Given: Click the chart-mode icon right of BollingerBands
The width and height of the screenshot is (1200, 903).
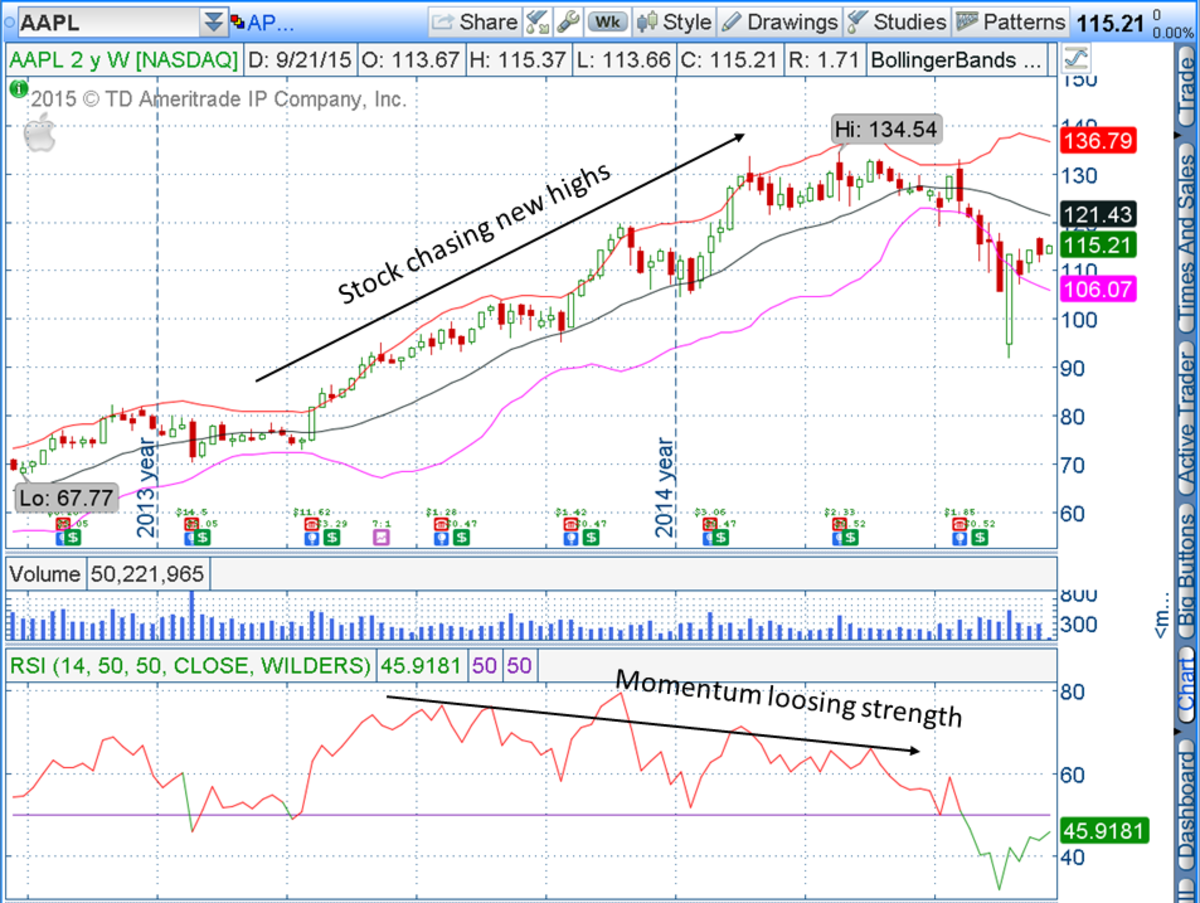Looking at the screenshot, I should (1077, 60).
